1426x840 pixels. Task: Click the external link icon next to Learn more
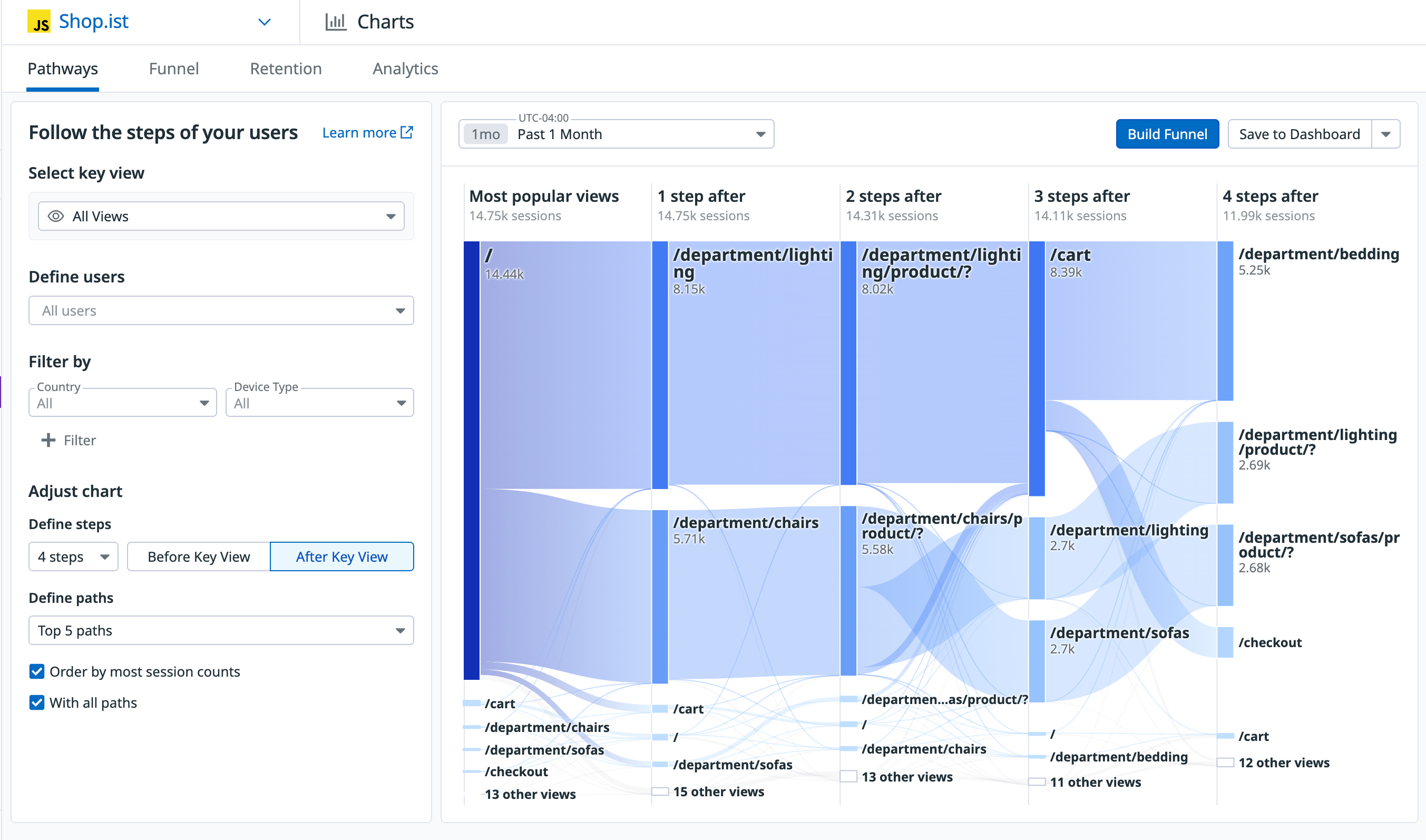tap(407, 132)
